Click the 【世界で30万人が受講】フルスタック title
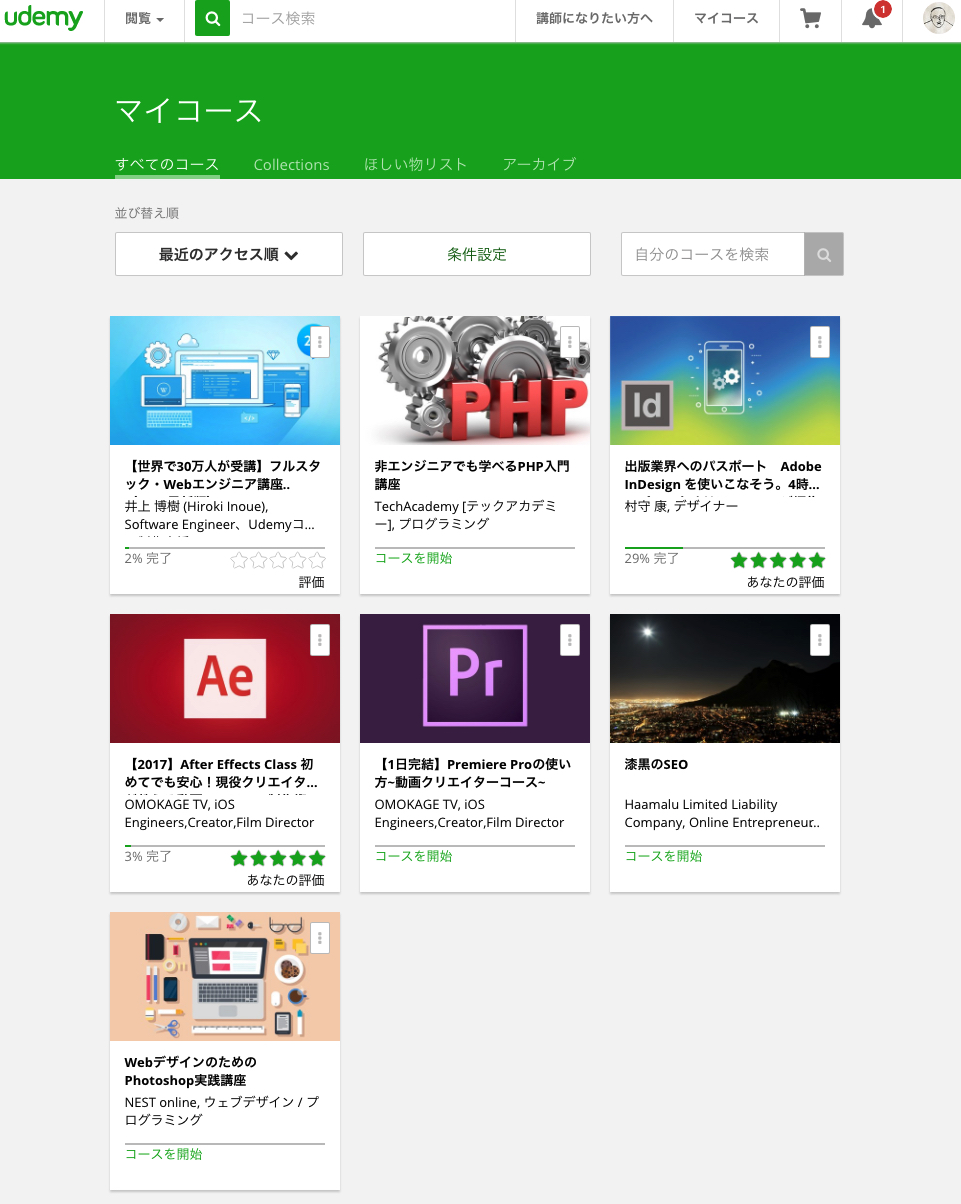This screenshot has height=1204, width=961. (x=221, y=475)
